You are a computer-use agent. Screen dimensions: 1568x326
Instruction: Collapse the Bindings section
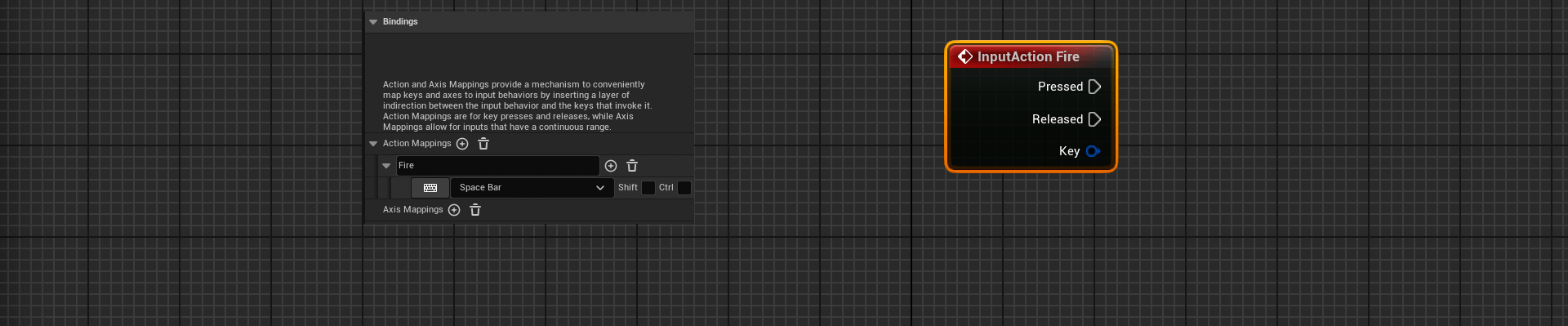(x=373, y=22)
